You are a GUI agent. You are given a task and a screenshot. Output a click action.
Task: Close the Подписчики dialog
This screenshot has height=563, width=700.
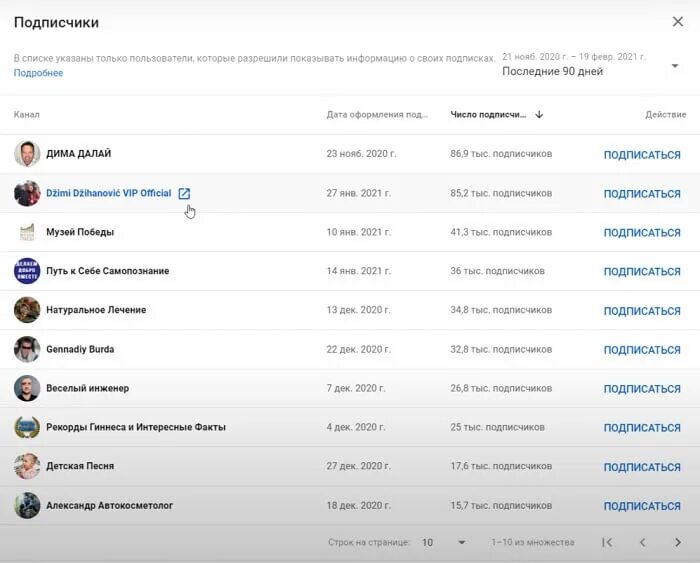click(x=678, y=21)
